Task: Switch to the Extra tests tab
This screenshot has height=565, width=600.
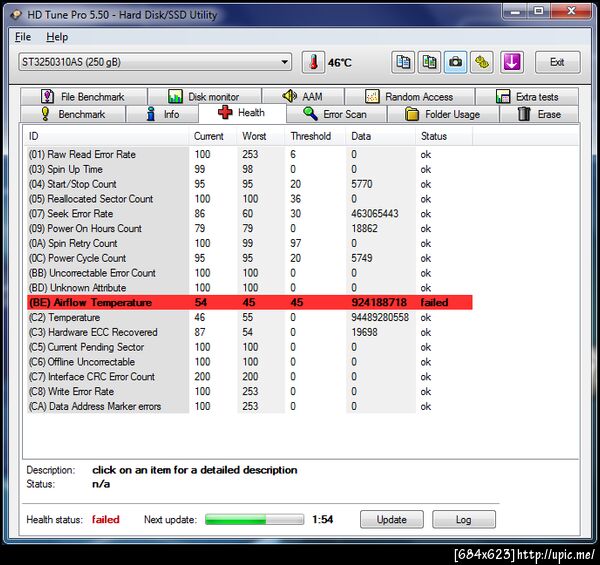Action: 527,96
